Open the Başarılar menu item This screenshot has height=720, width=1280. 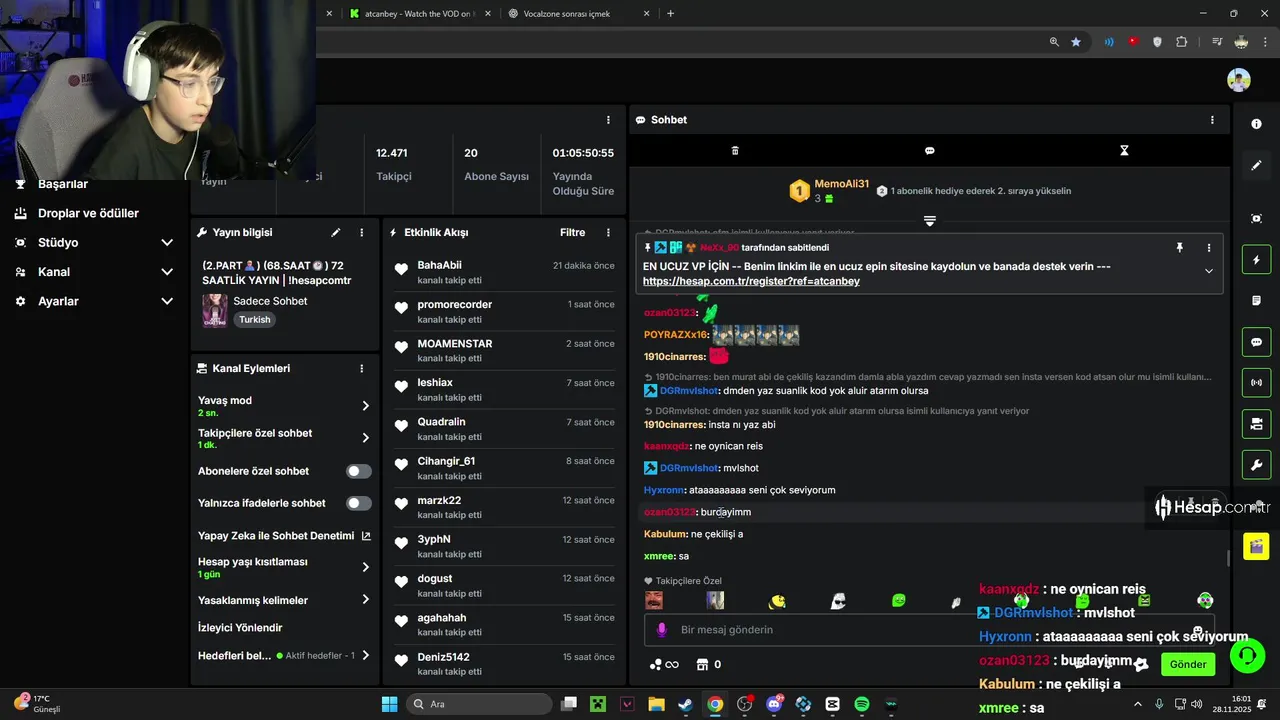click(63, 184)
